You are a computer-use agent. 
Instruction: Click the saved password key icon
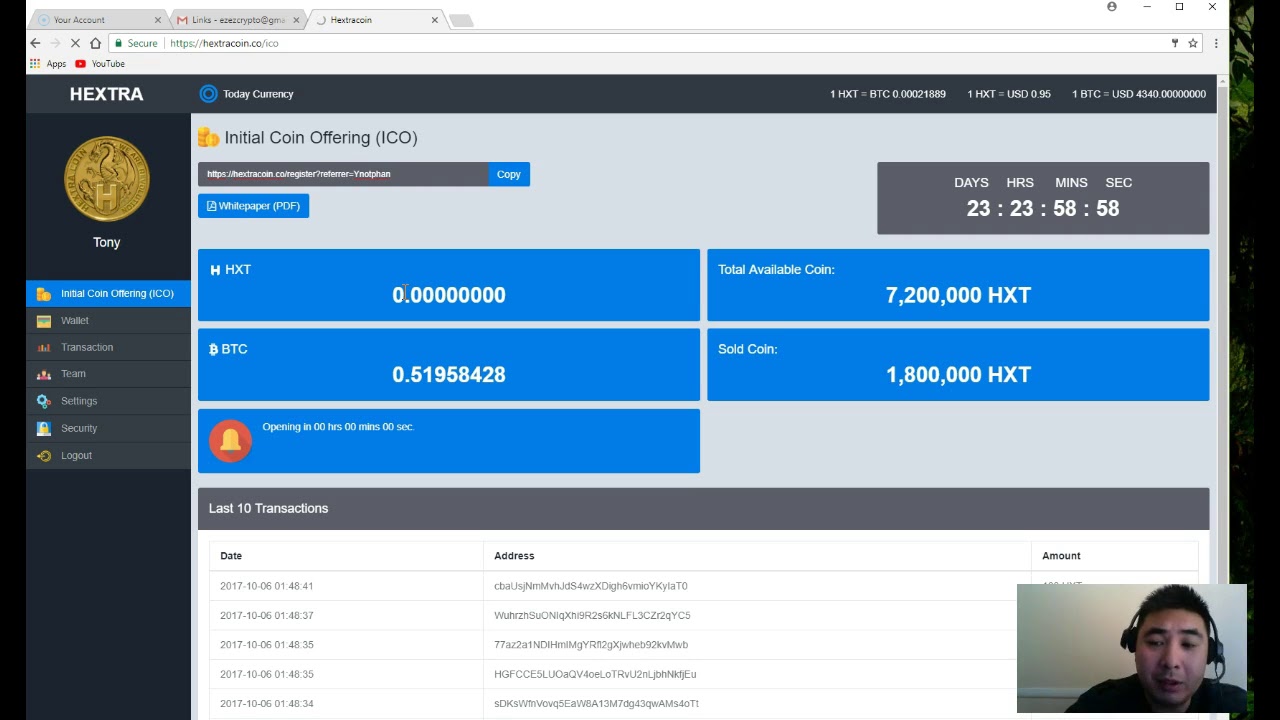[x=1175, y=43]
